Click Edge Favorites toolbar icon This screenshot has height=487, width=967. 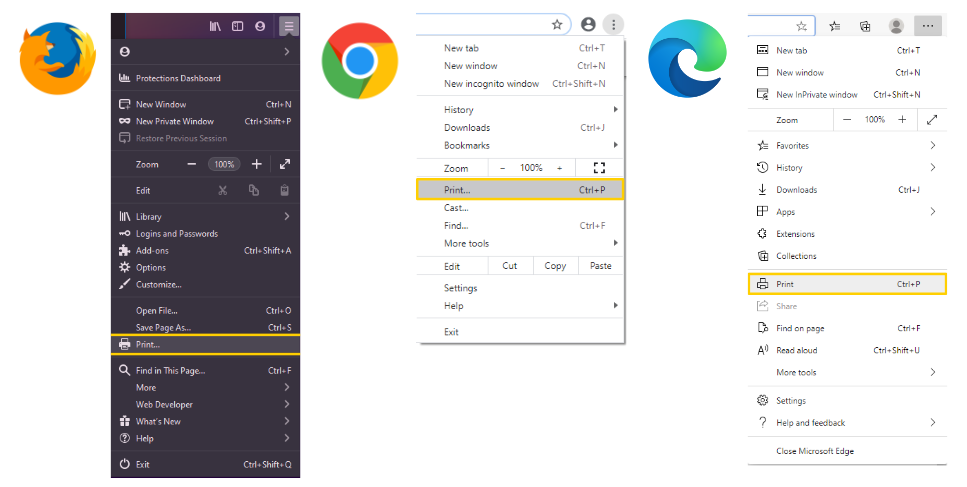(834, 26)
